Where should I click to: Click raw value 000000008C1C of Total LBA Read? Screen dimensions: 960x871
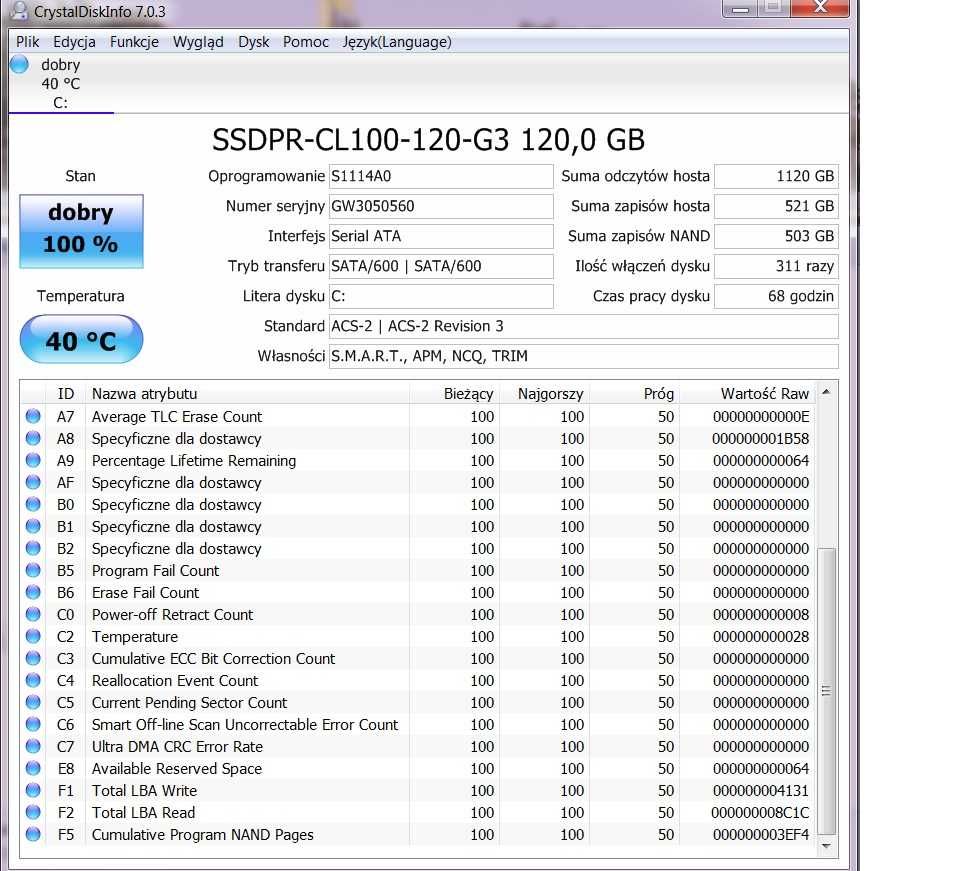(760, 813)
